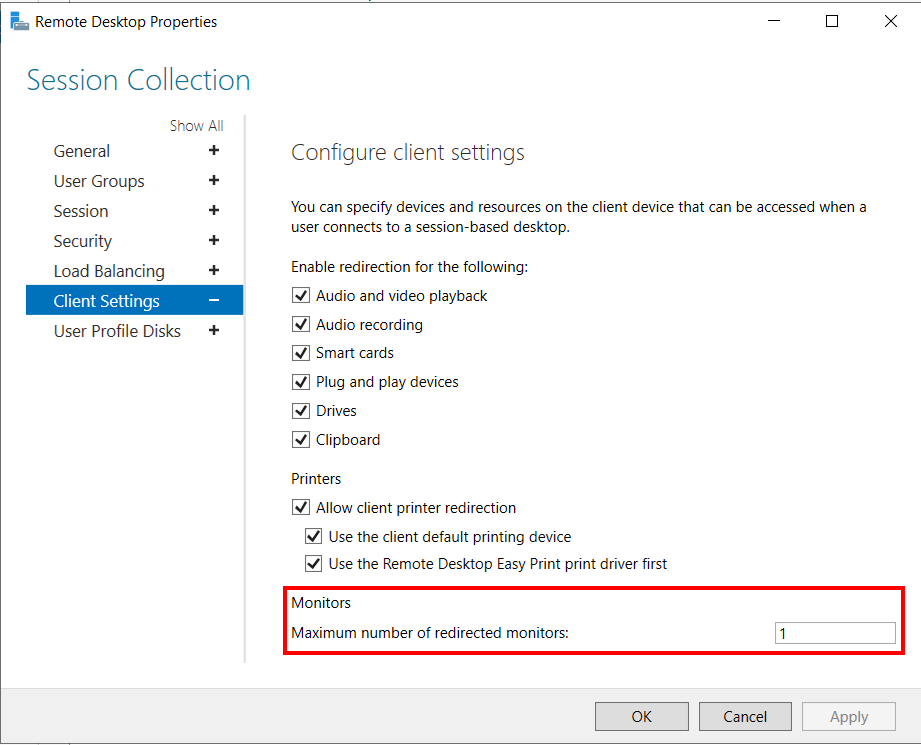Open the User Profile Disks page
This screenshot has width=921, height=745.
117,331
